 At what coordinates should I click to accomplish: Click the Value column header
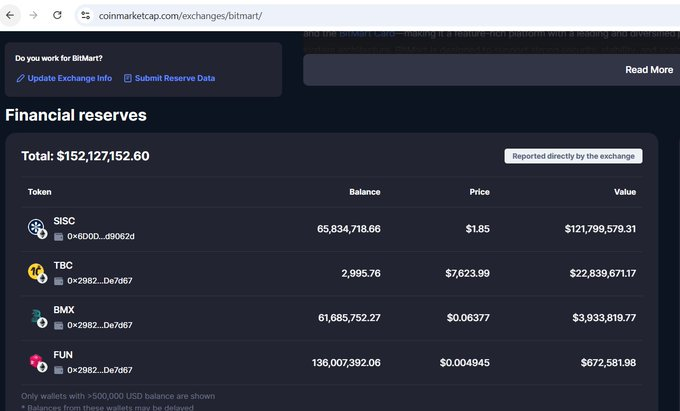[625, 192]
